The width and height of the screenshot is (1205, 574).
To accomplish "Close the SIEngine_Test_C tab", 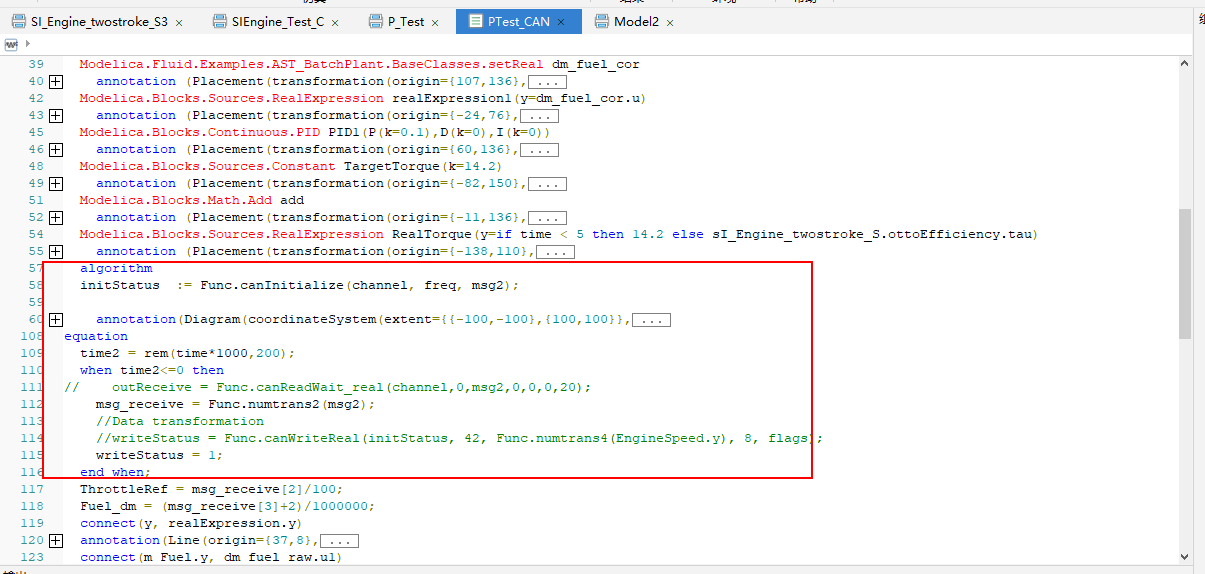I will coord(334,22).
